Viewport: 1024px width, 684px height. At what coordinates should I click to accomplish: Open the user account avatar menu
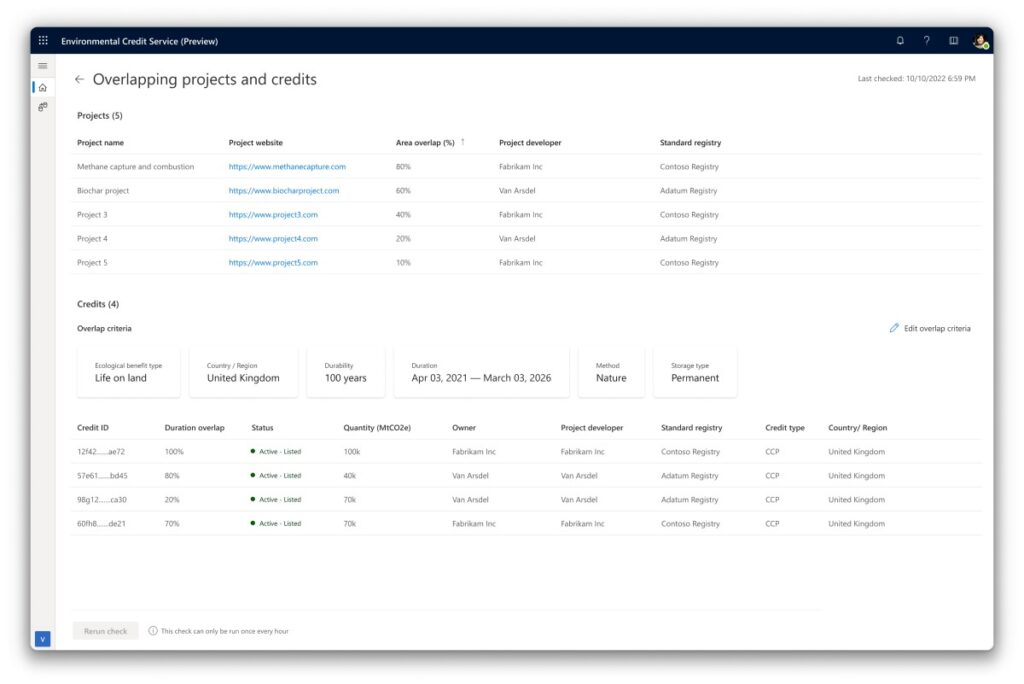979,41
